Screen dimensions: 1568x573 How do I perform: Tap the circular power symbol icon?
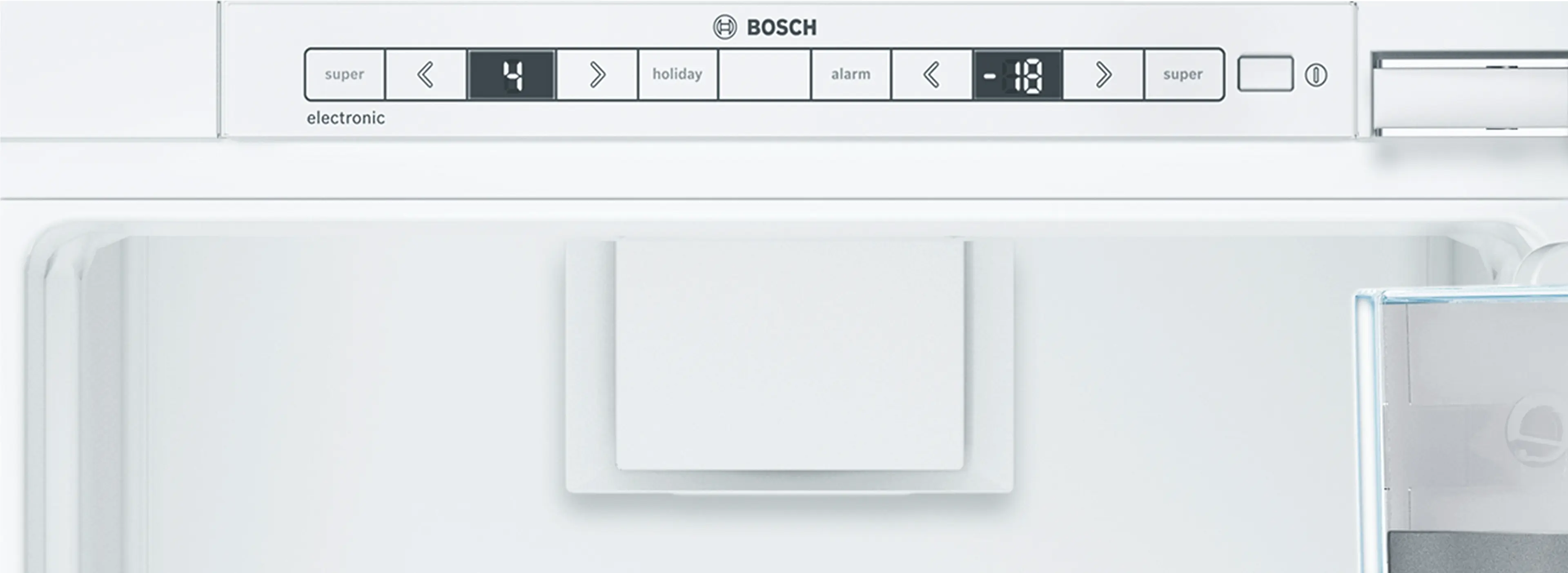(x=1316, y=76)
